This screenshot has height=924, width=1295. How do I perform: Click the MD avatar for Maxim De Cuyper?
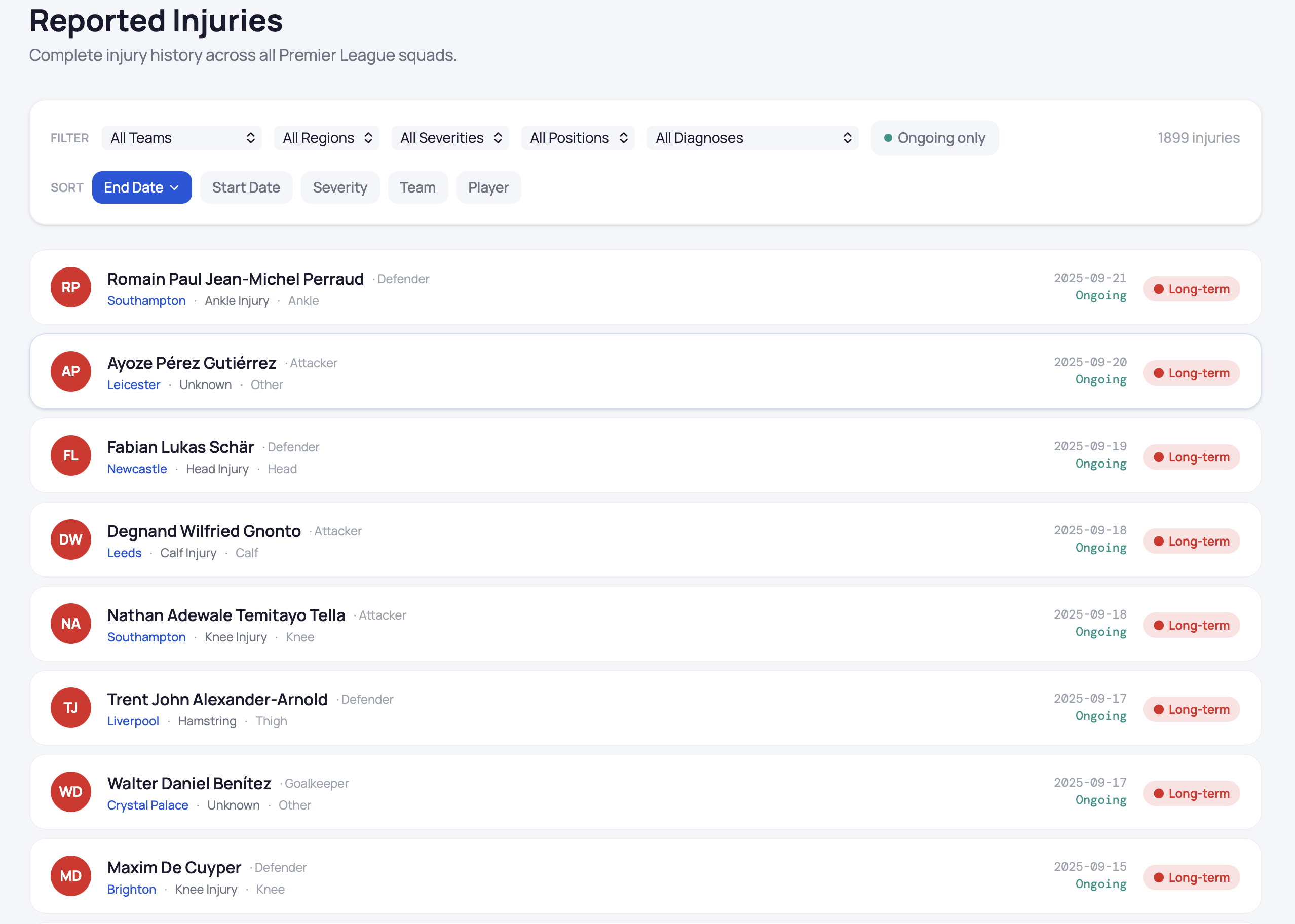(70, 876)
